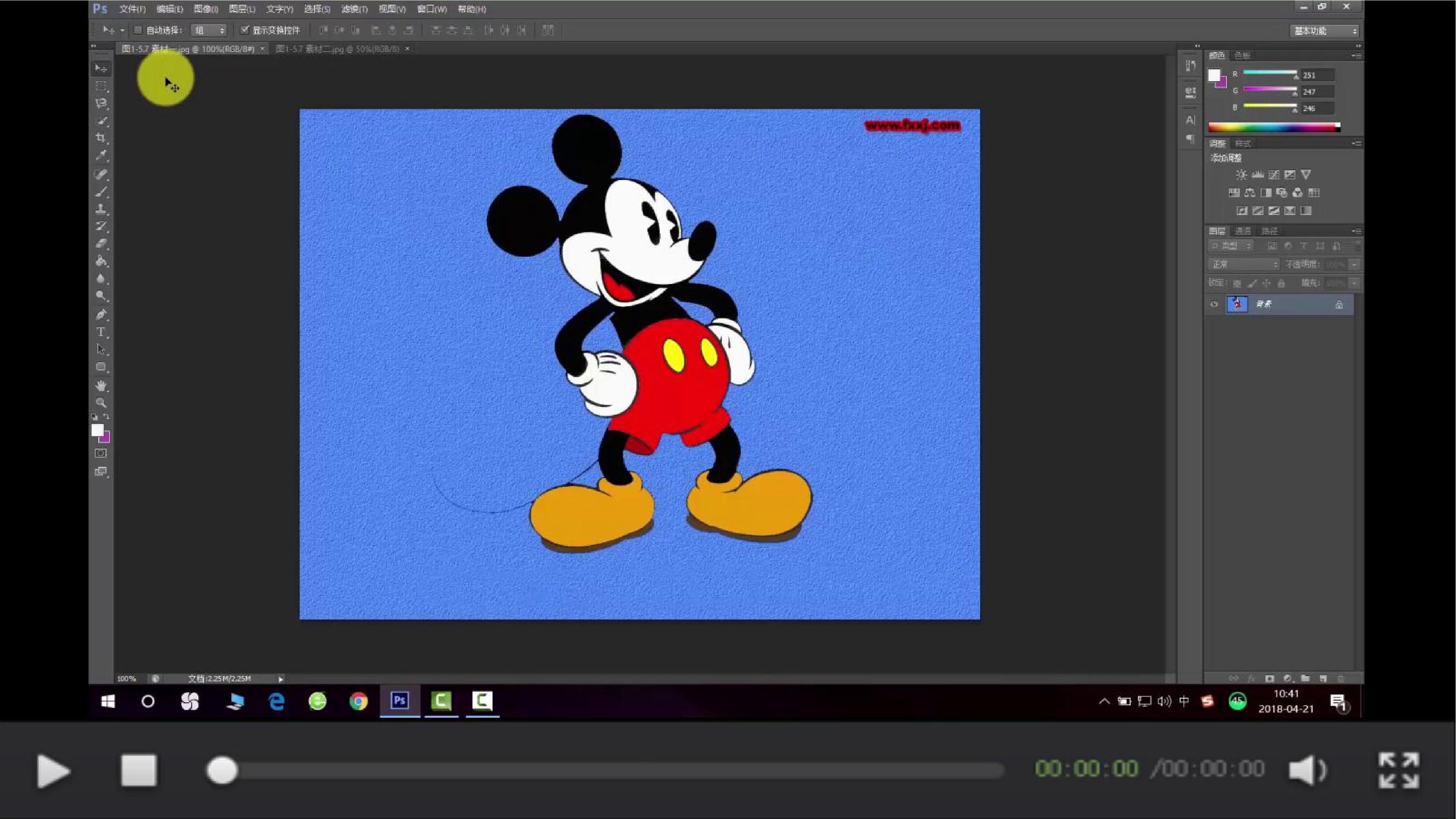The height and width of the screenshot is (819, 1456).
Task: Select the Magic Wand tool
Action: click(101, 121)
